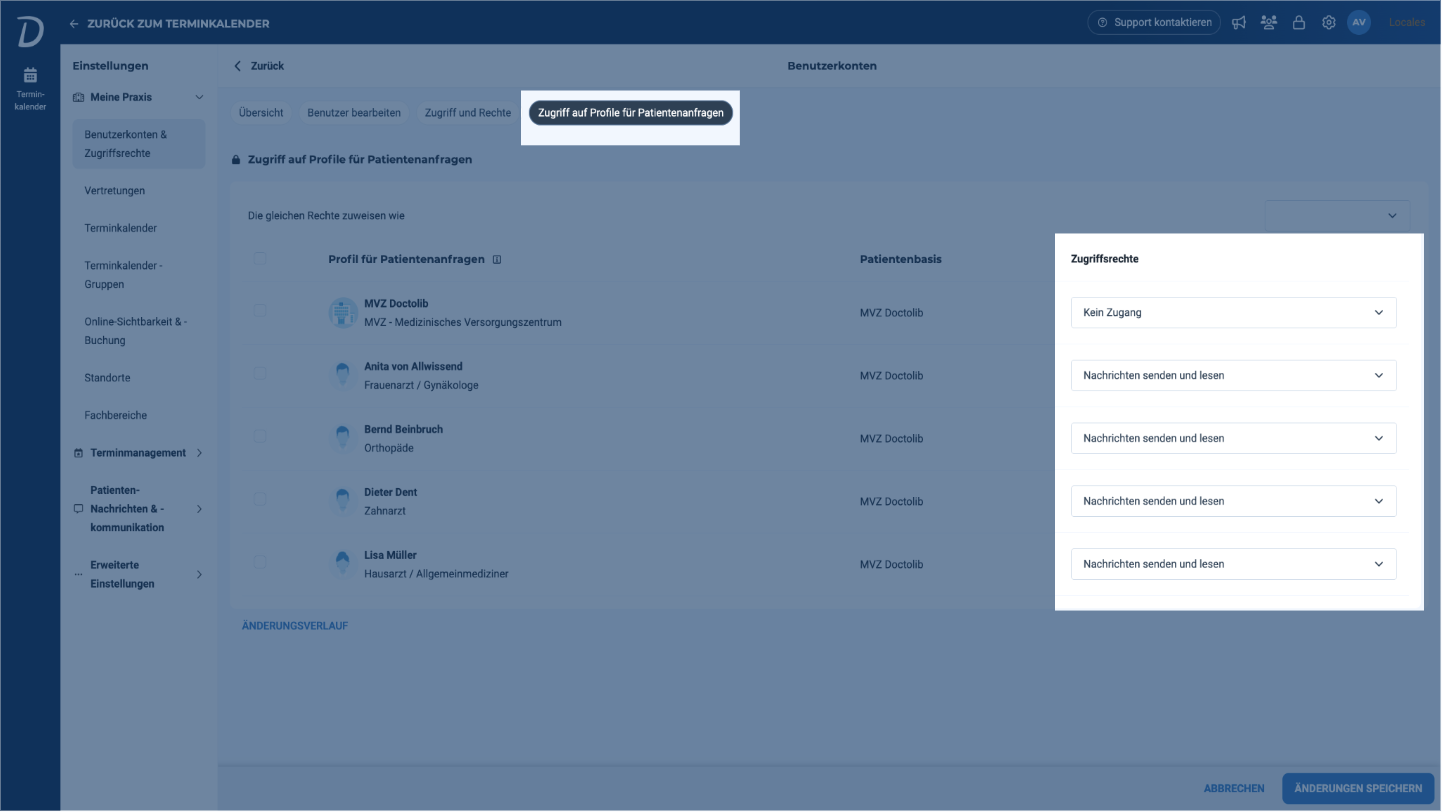Click the MVZ Doctolib profile avatar

point(343,313)
